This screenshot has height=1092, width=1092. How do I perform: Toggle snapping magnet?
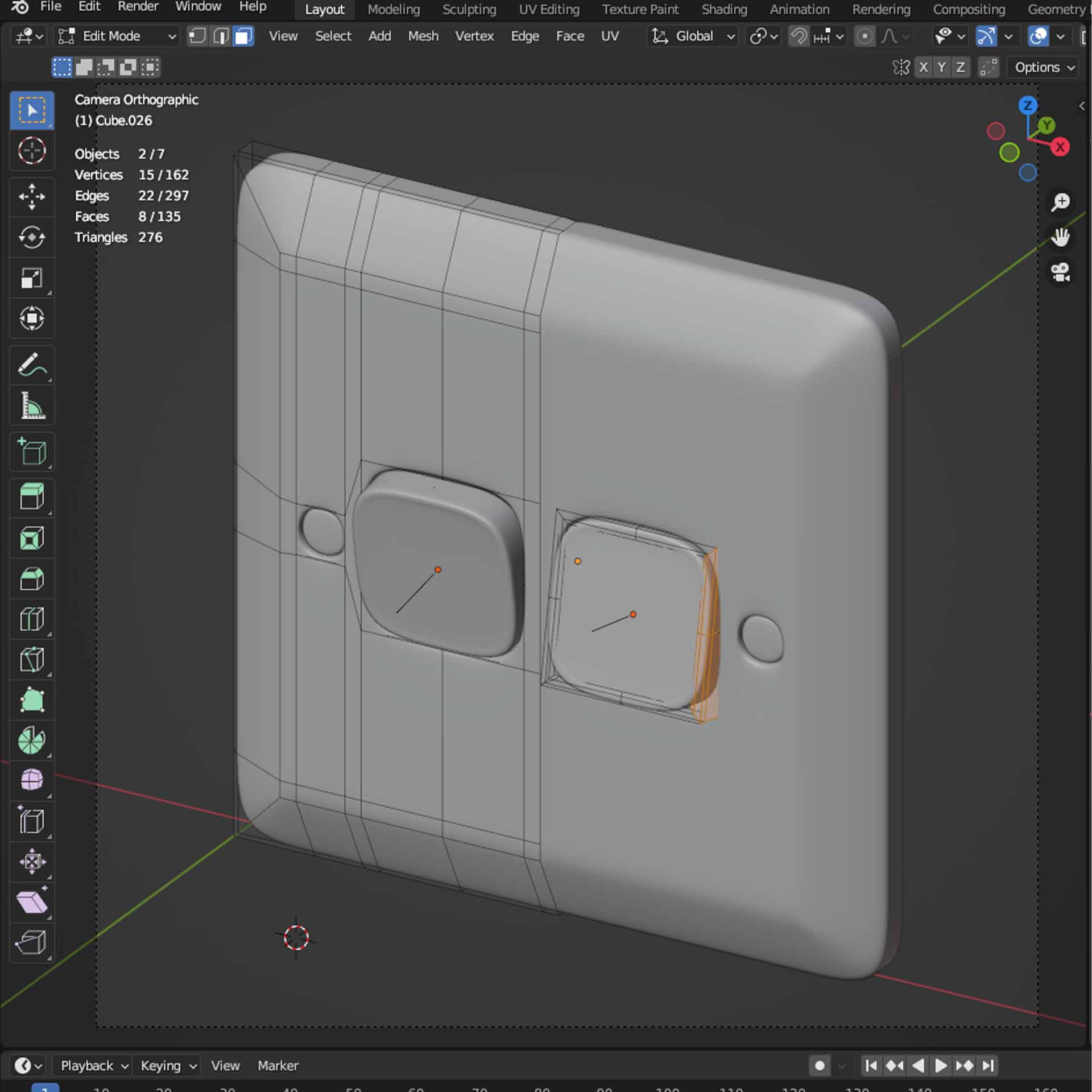pos(799,36)
